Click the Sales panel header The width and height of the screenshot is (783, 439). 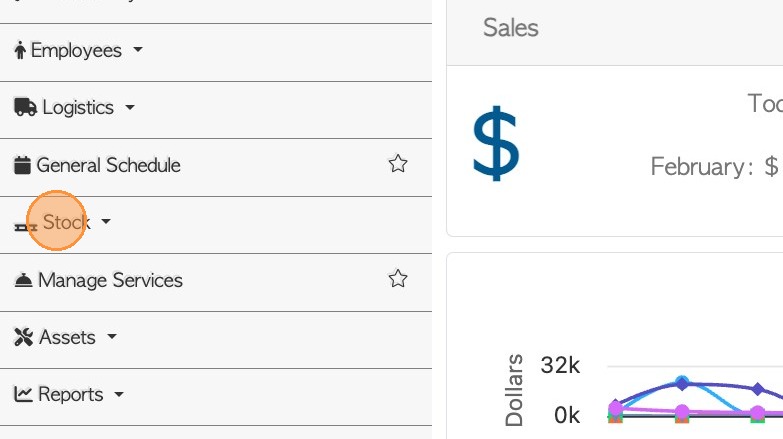click(511, 28)
